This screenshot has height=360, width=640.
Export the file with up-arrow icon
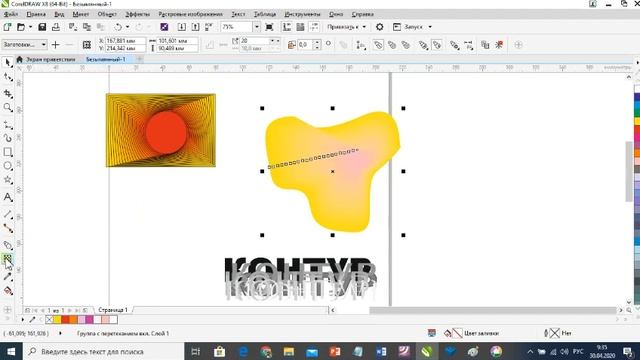click(x=196, y=27)
